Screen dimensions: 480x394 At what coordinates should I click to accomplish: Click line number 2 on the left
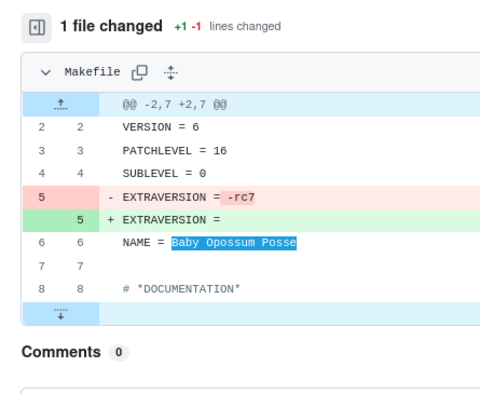click(41, 127)
